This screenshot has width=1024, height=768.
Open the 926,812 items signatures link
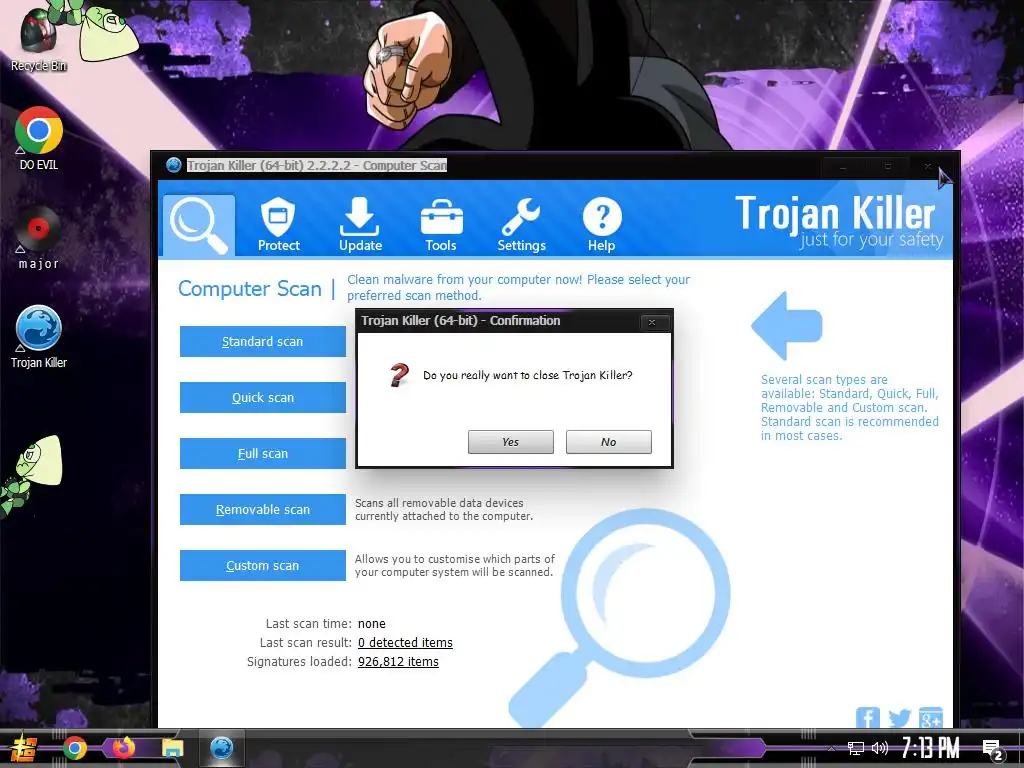click(398, 662)
